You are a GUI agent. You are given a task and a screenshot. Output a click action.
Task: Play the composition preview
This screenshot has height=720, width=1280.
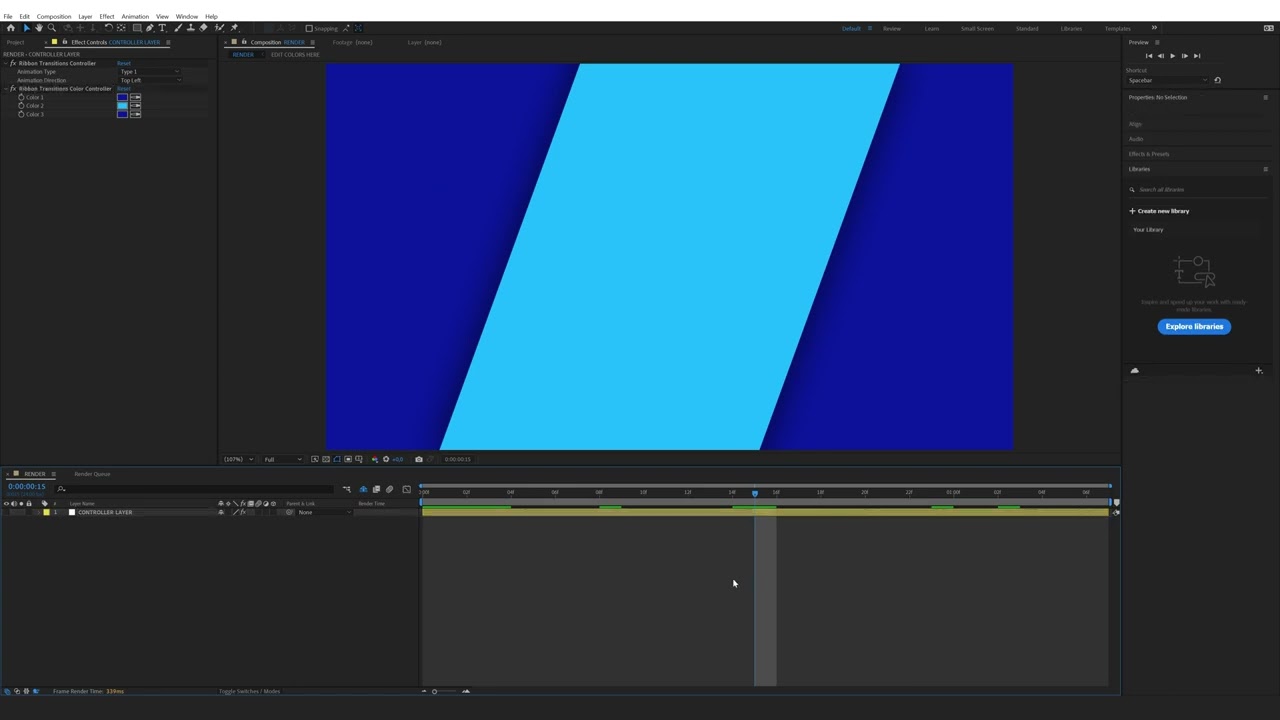1172,56
